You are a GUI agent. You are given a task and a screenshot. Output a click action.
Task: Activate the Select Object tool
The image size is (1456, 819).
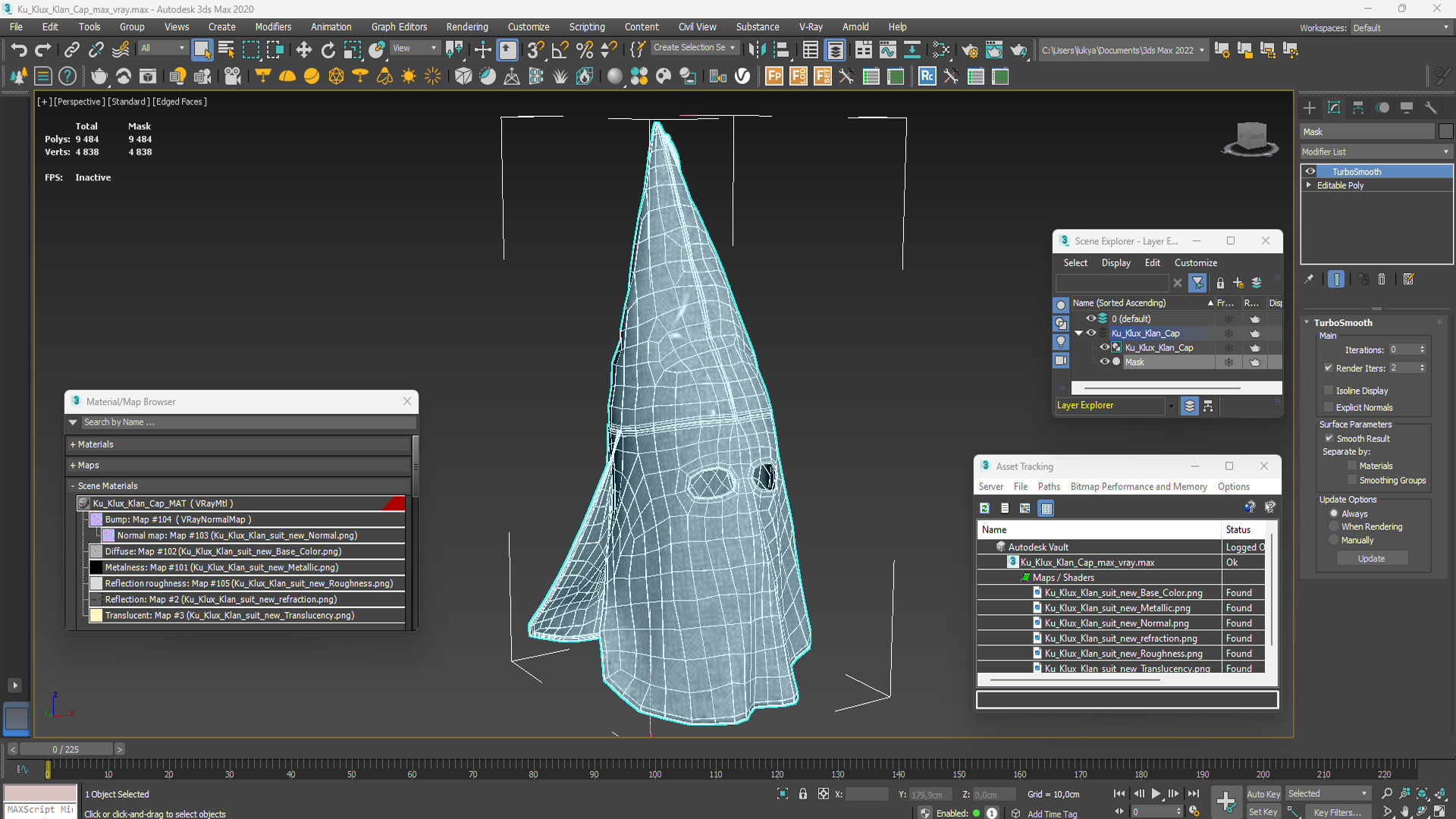pyautogui.click(x=202, y=50)
